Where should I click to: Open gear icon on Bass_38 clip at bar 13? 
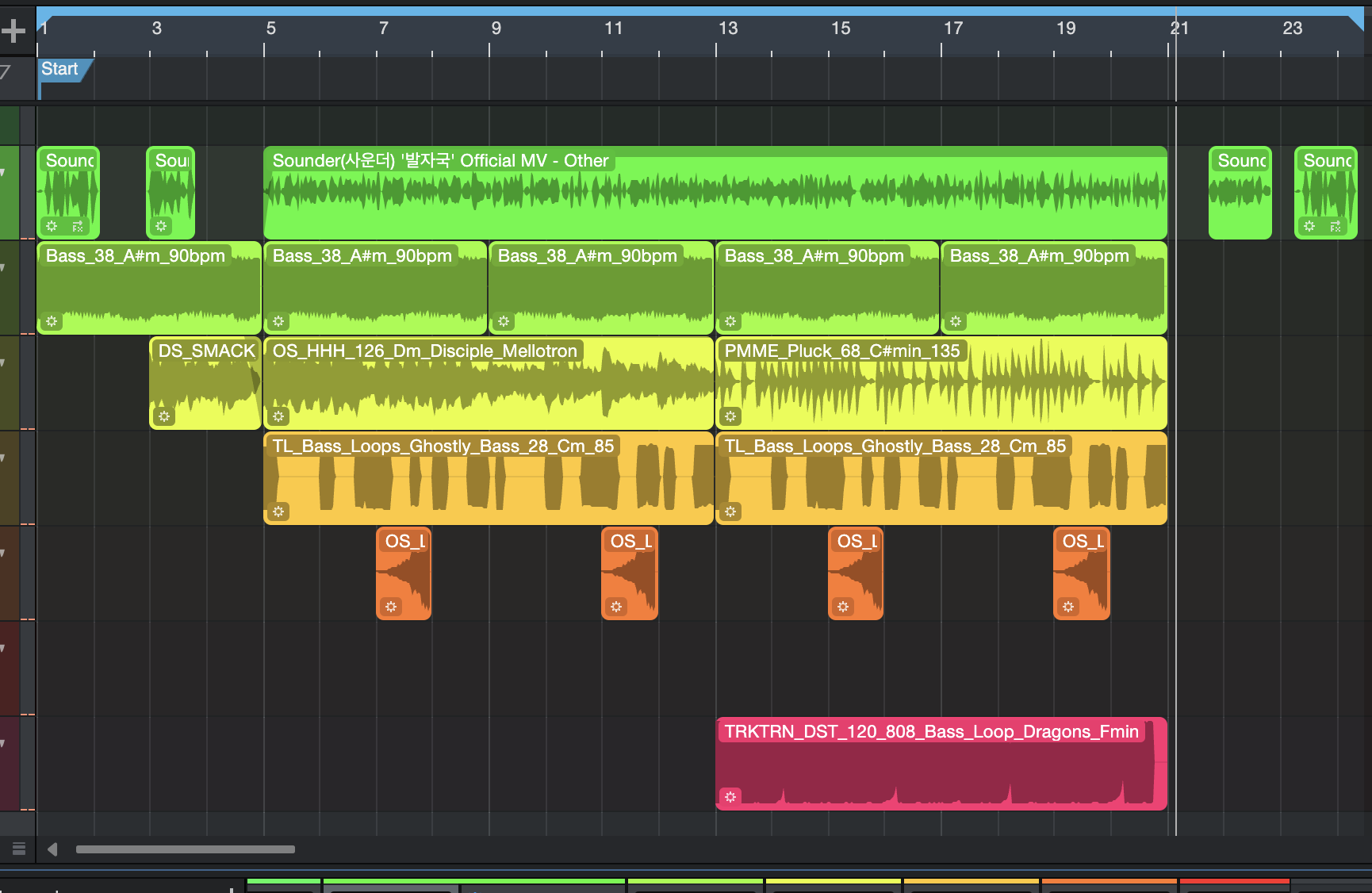[x=730, y=321]
